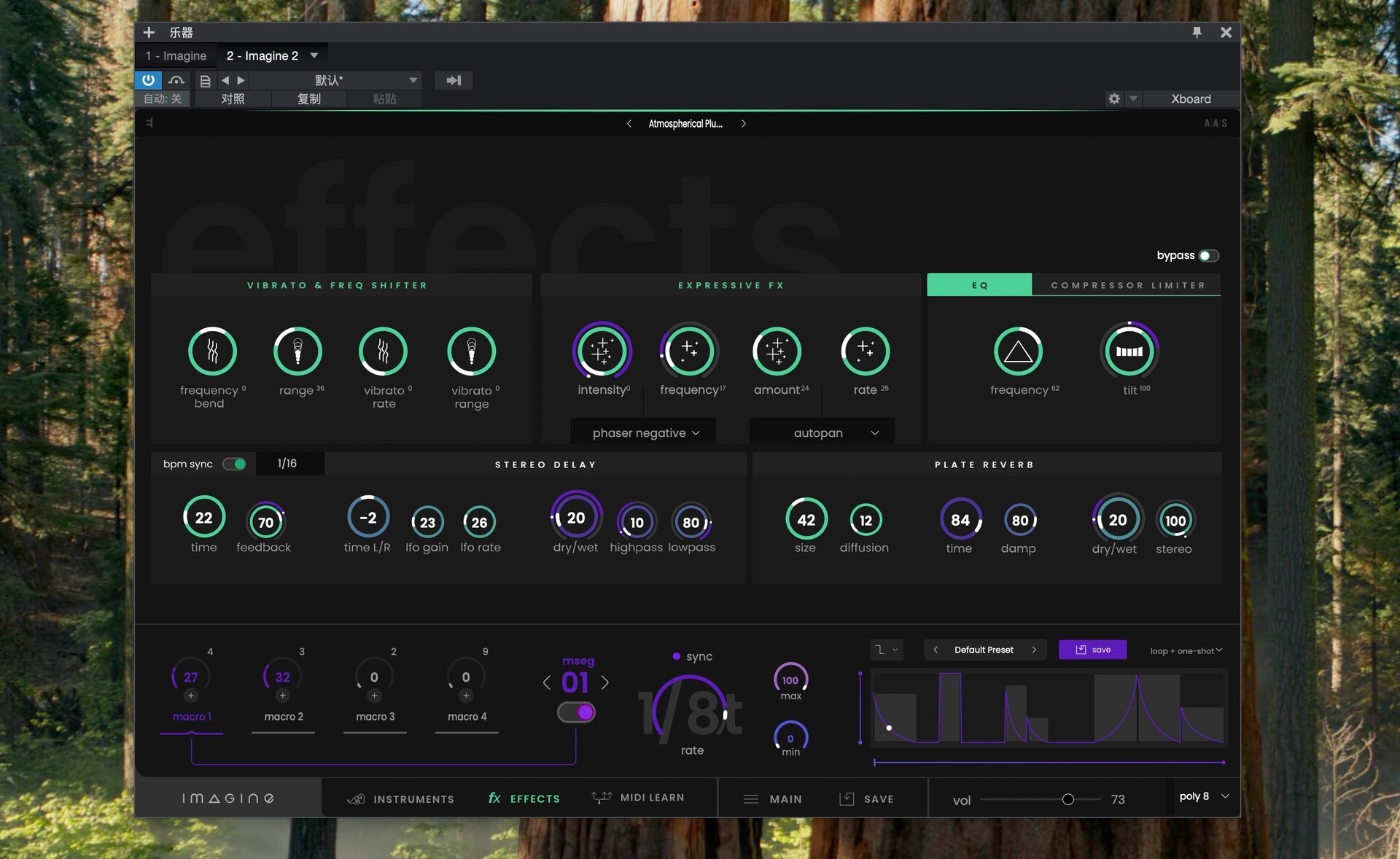Click the save preset button
This screenshot has height=859, width=1400.
pyautogui.click(x=1092, y=650)
